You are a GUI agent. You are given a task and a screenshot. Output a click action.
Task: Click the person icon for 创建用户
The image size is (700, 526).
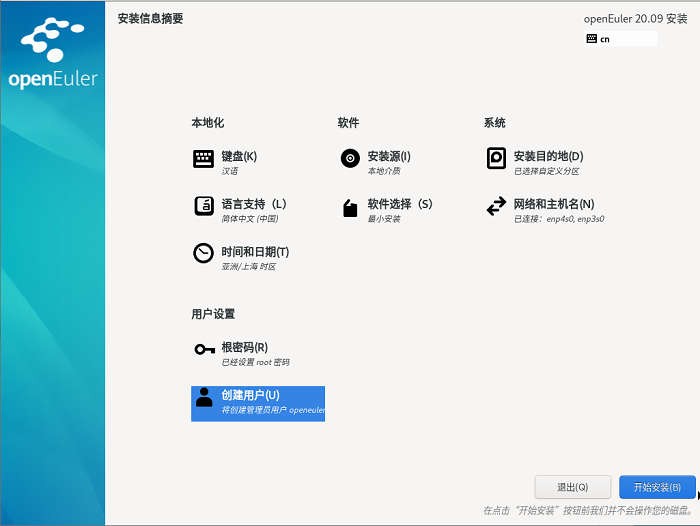[204, 398]
